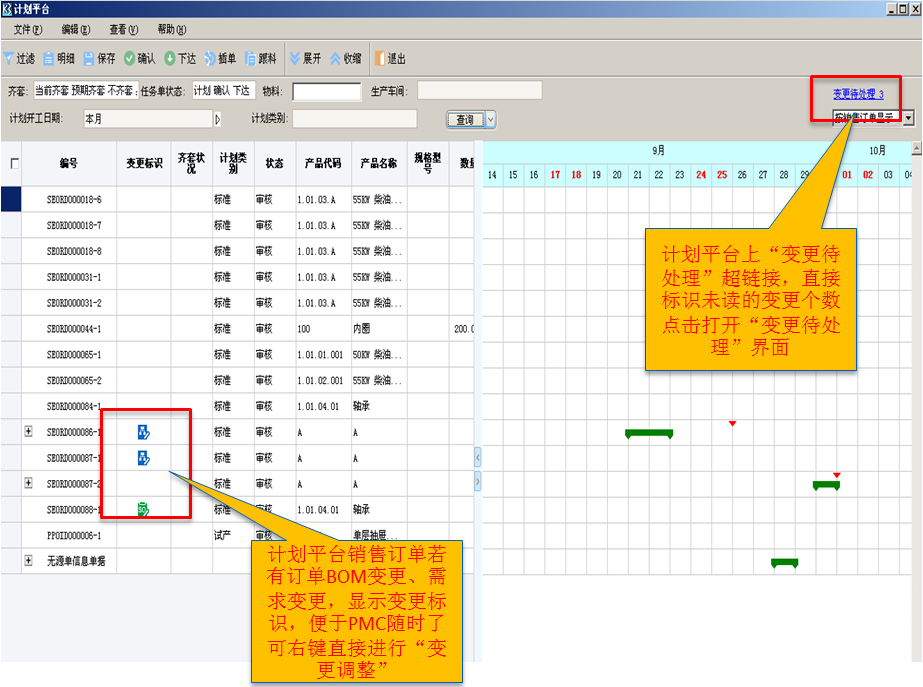Click the 保存 save disk icon
Image resolution: width=923 pixels, height=687 pixels.
(x=89, y=59)
